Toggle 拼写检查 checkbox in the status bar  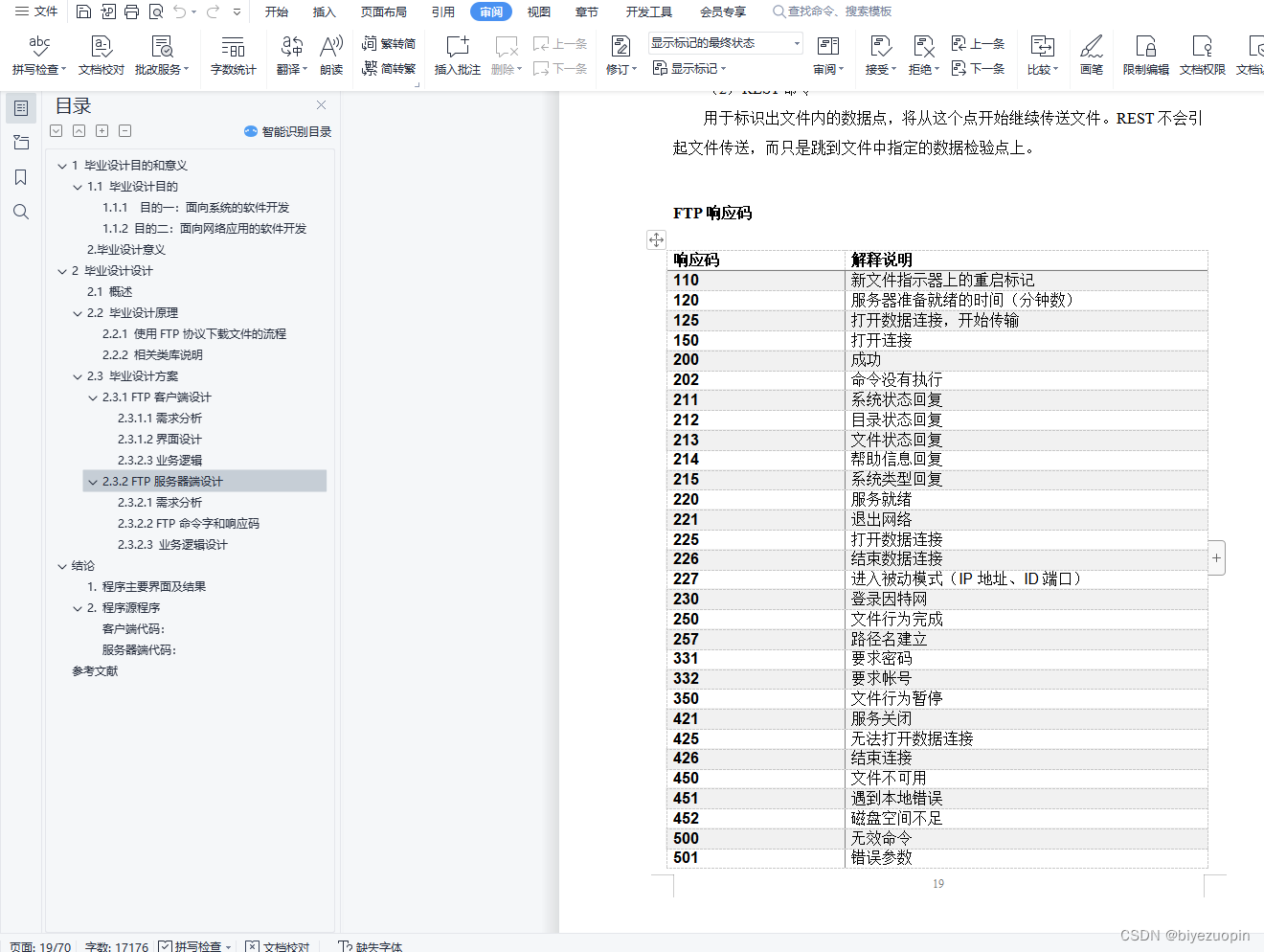point(165,946)
